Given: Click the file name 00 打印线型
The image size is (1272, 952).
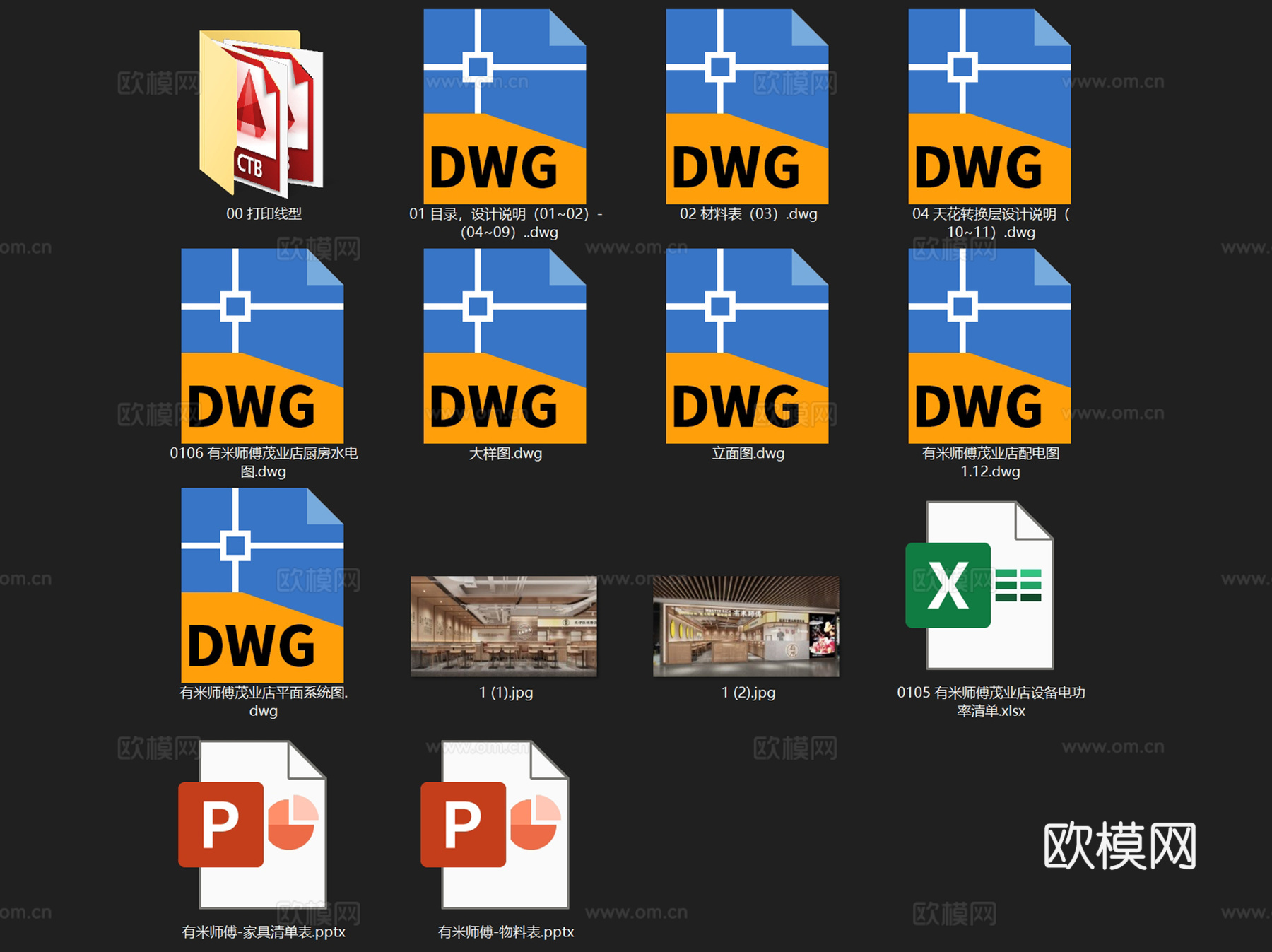Looking at the screenshot, I should pos(264,213).
